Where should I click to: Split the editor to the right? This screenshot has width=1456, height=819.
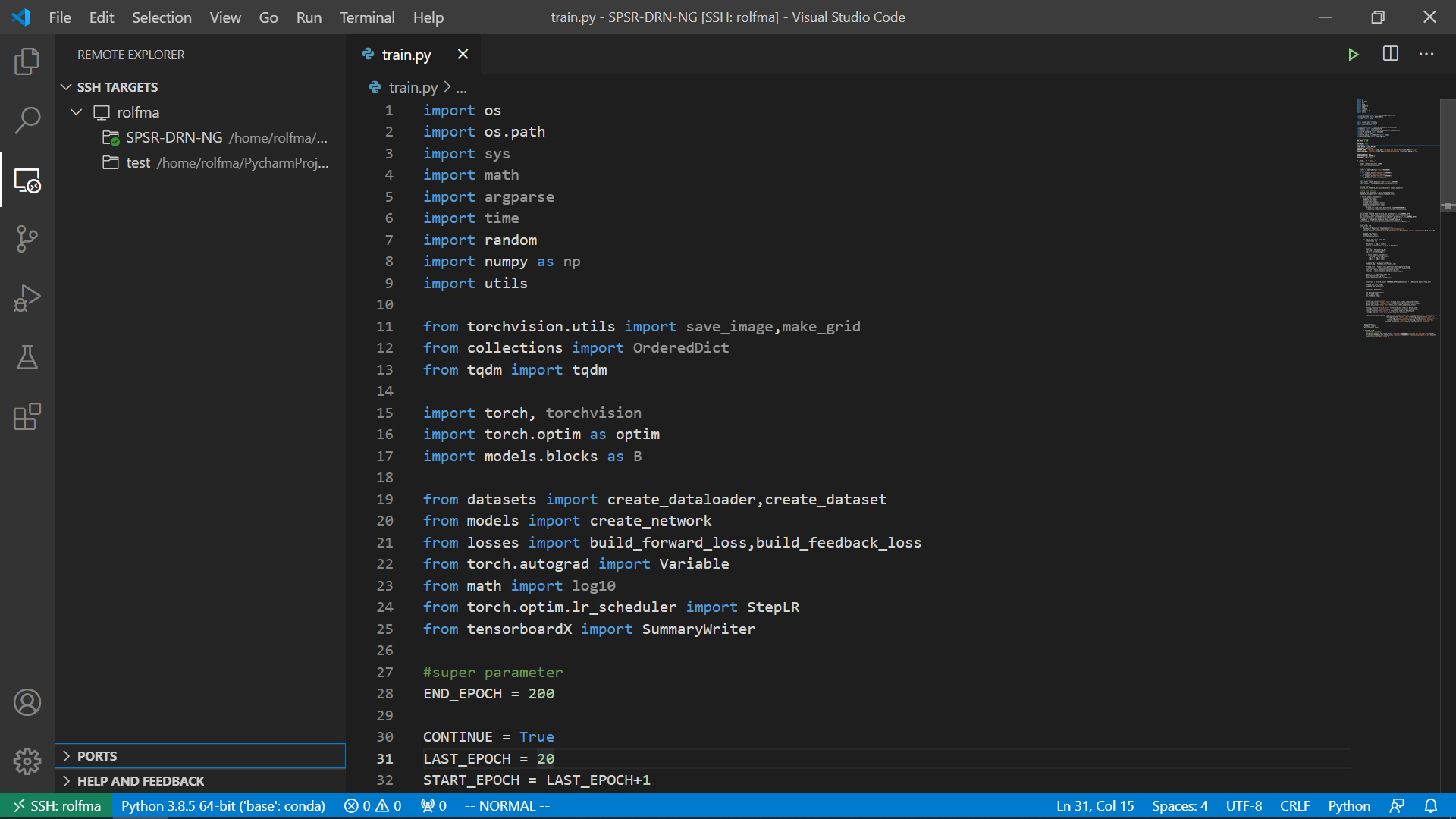click(x=1390, y=55)
